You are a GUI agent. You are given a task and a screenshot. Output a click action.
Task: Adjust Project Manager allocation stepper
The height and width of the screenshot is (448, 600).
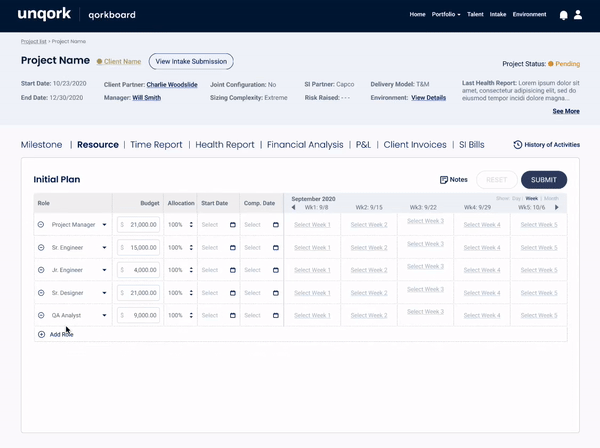(191, 225)
